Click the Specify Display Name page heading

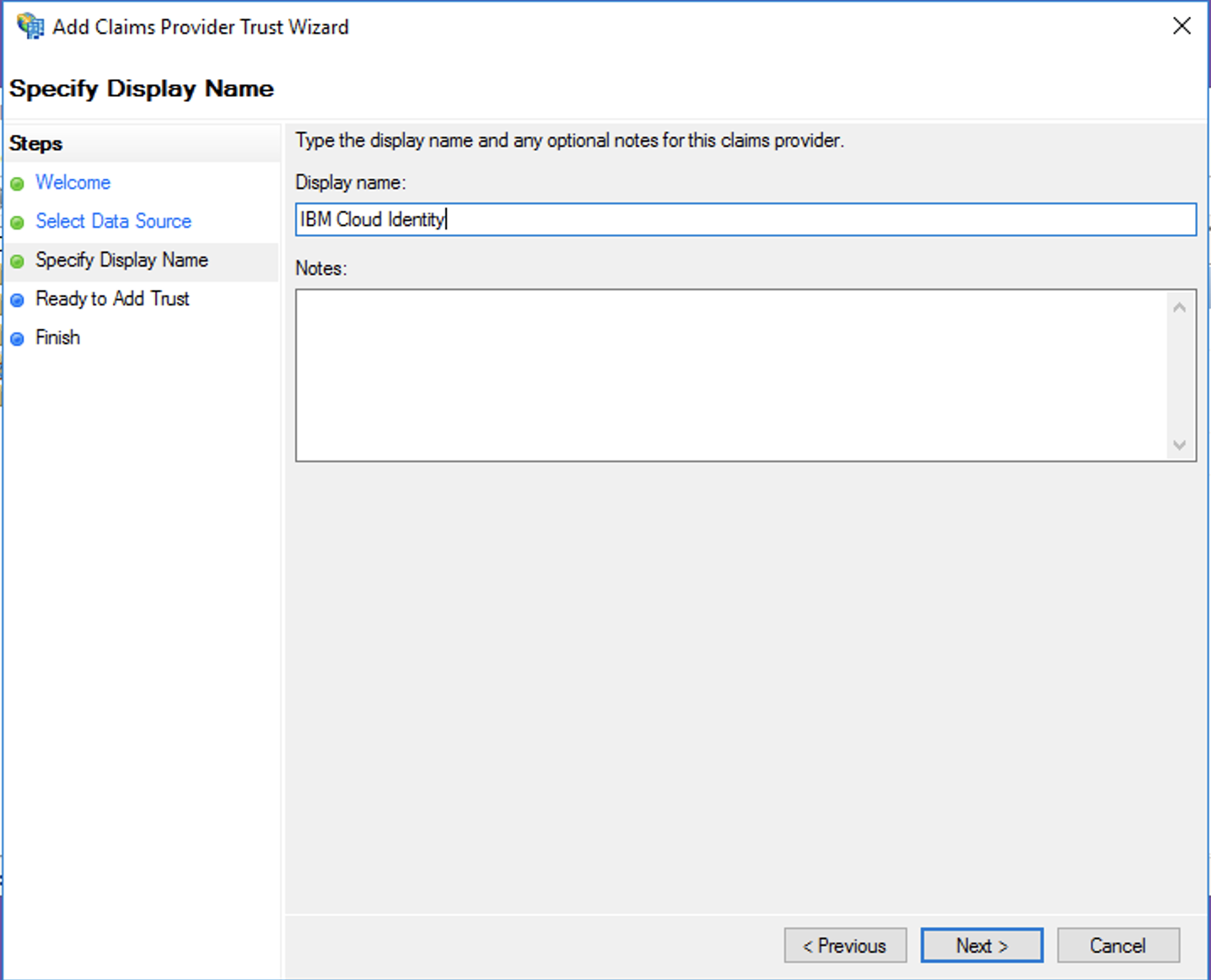142,89
